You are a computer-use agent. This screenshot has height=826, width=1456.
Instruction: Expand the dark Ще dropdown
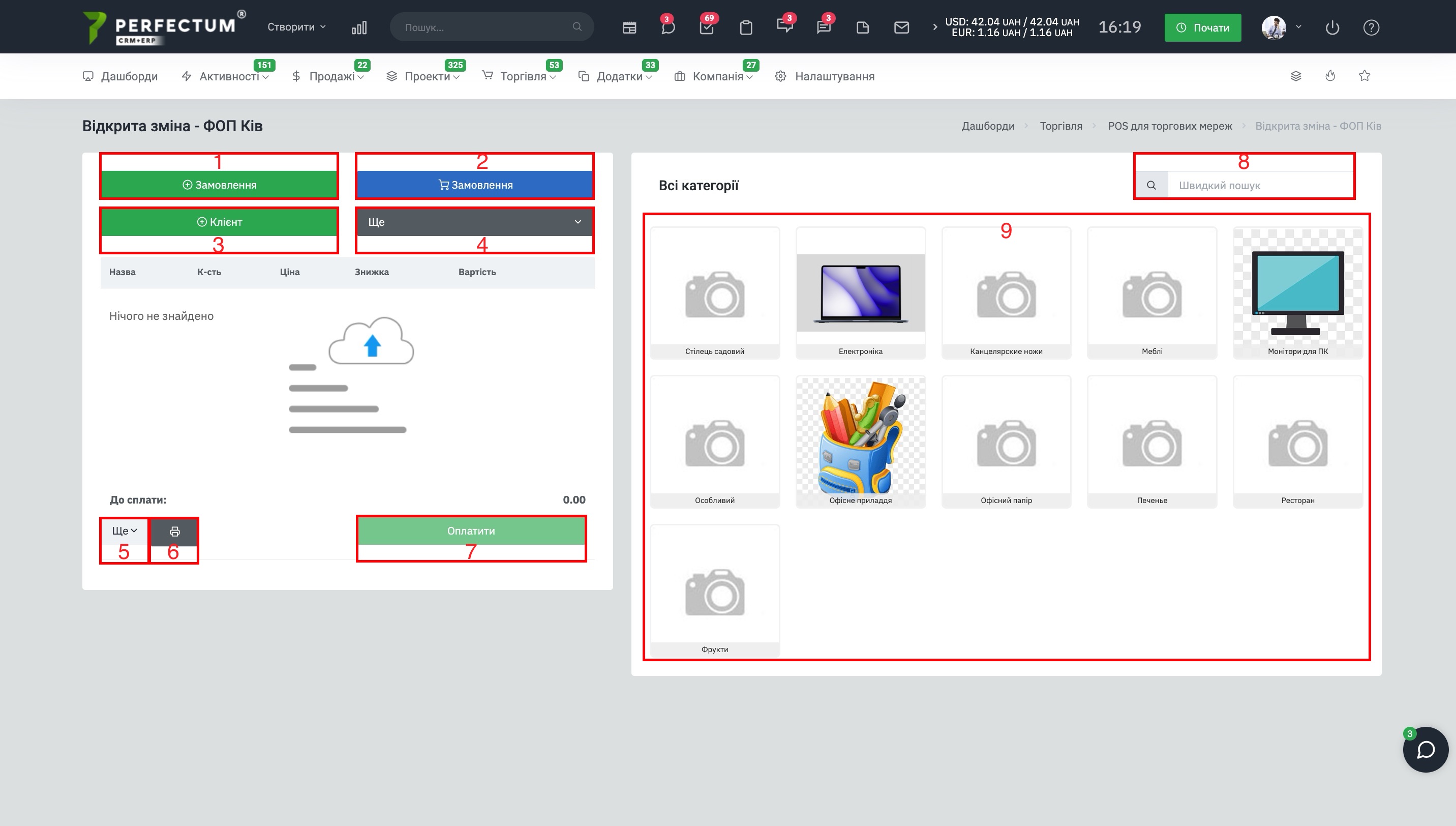coord(474,222)
